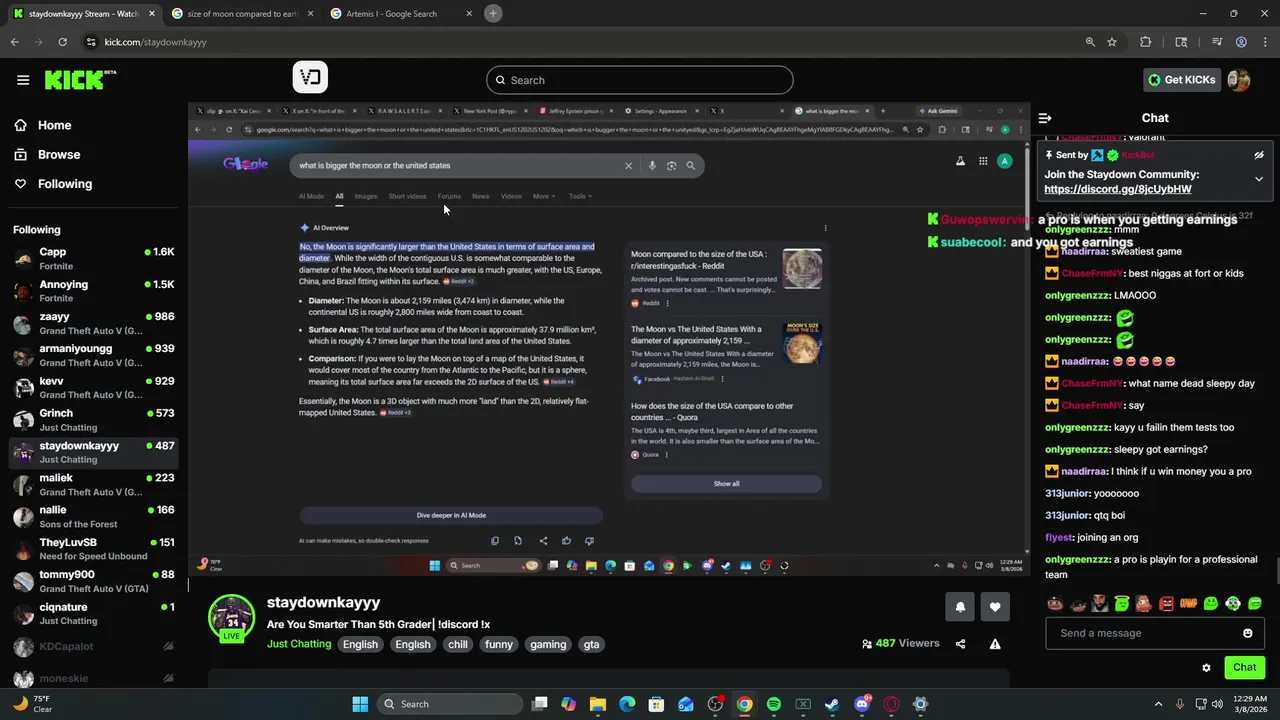Viewport: 1280px width, 720px height.
Task: Select the chill tag
Action: [x=458, y=644]
